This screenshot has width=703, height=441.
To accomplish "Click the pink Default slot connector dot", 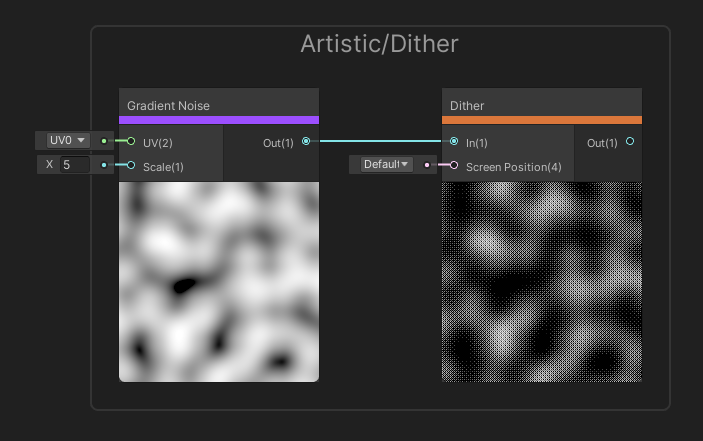I will 427,165.
